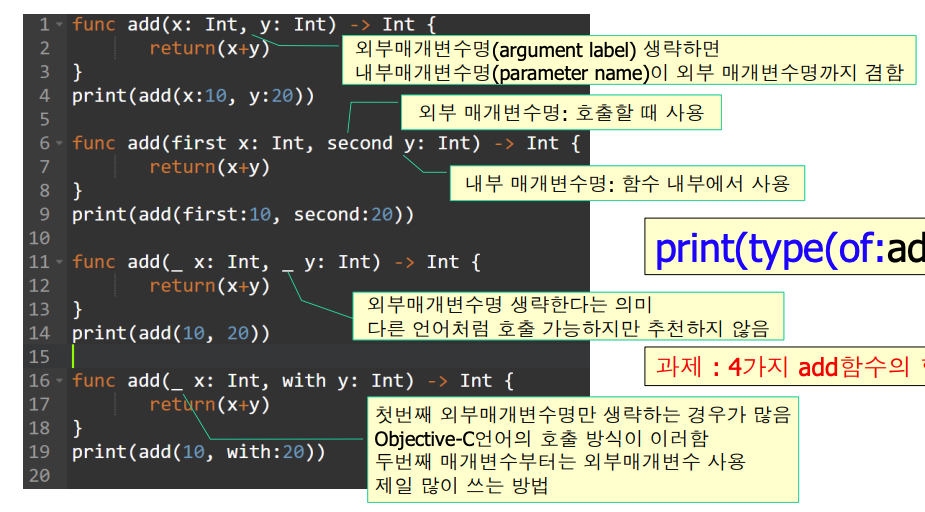The image size is (925, 512).
Task: Click the print(add(10, with:20)) statement
Action: 198,452
